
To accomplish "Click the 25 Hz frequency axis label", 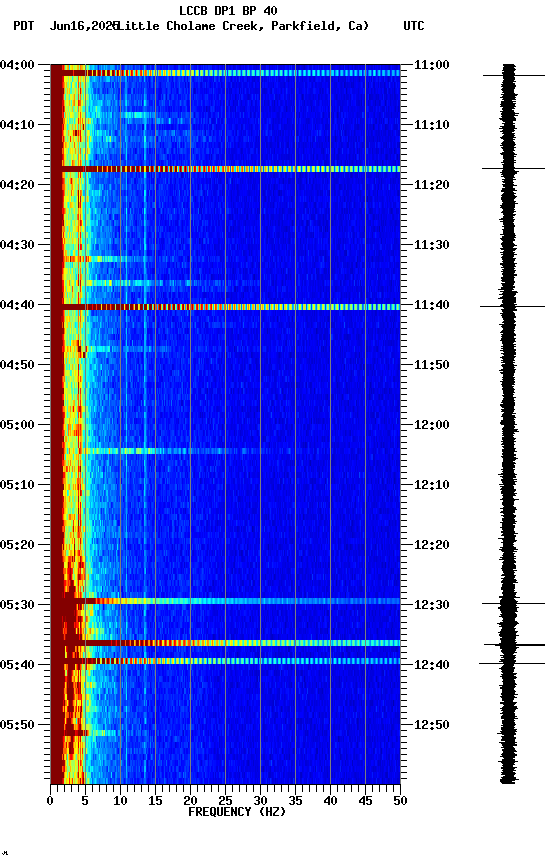I will (x=225, y=801).
